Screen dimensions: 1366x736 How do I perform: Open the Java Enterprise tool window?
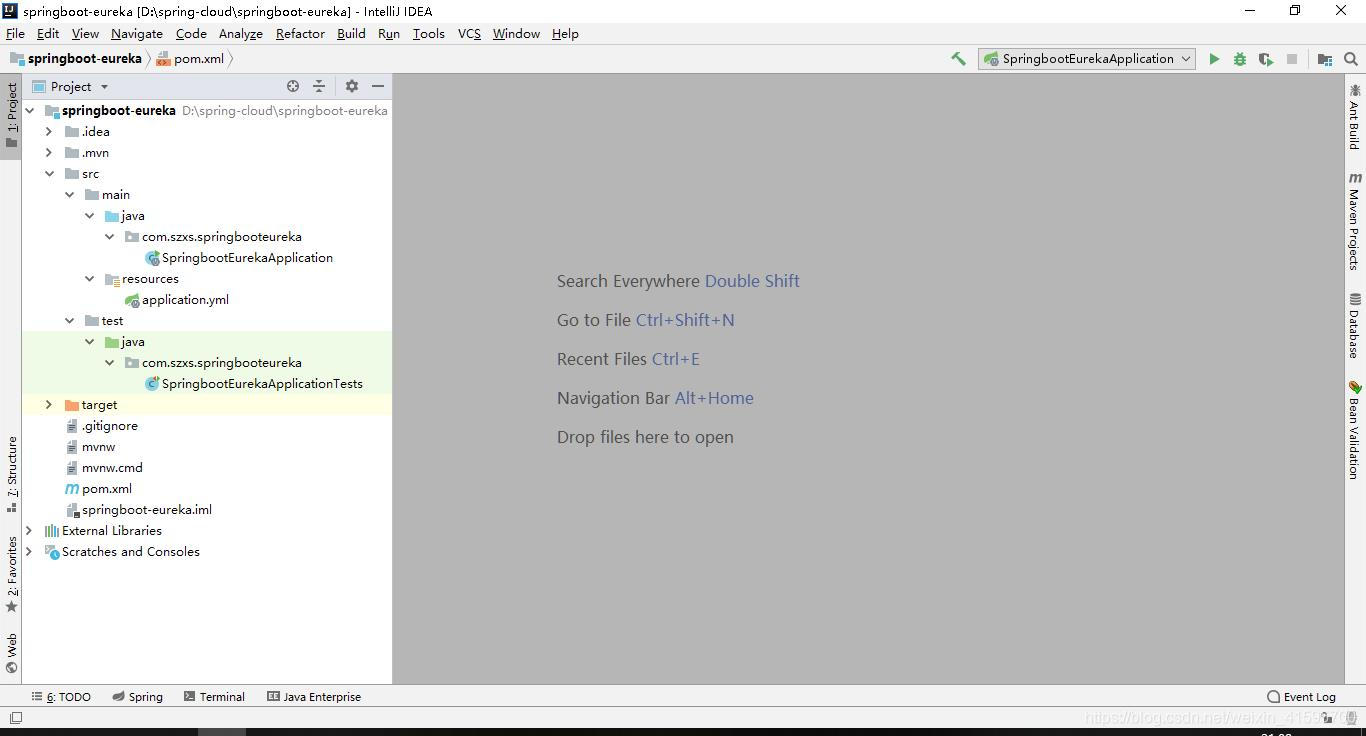(314, 697)
